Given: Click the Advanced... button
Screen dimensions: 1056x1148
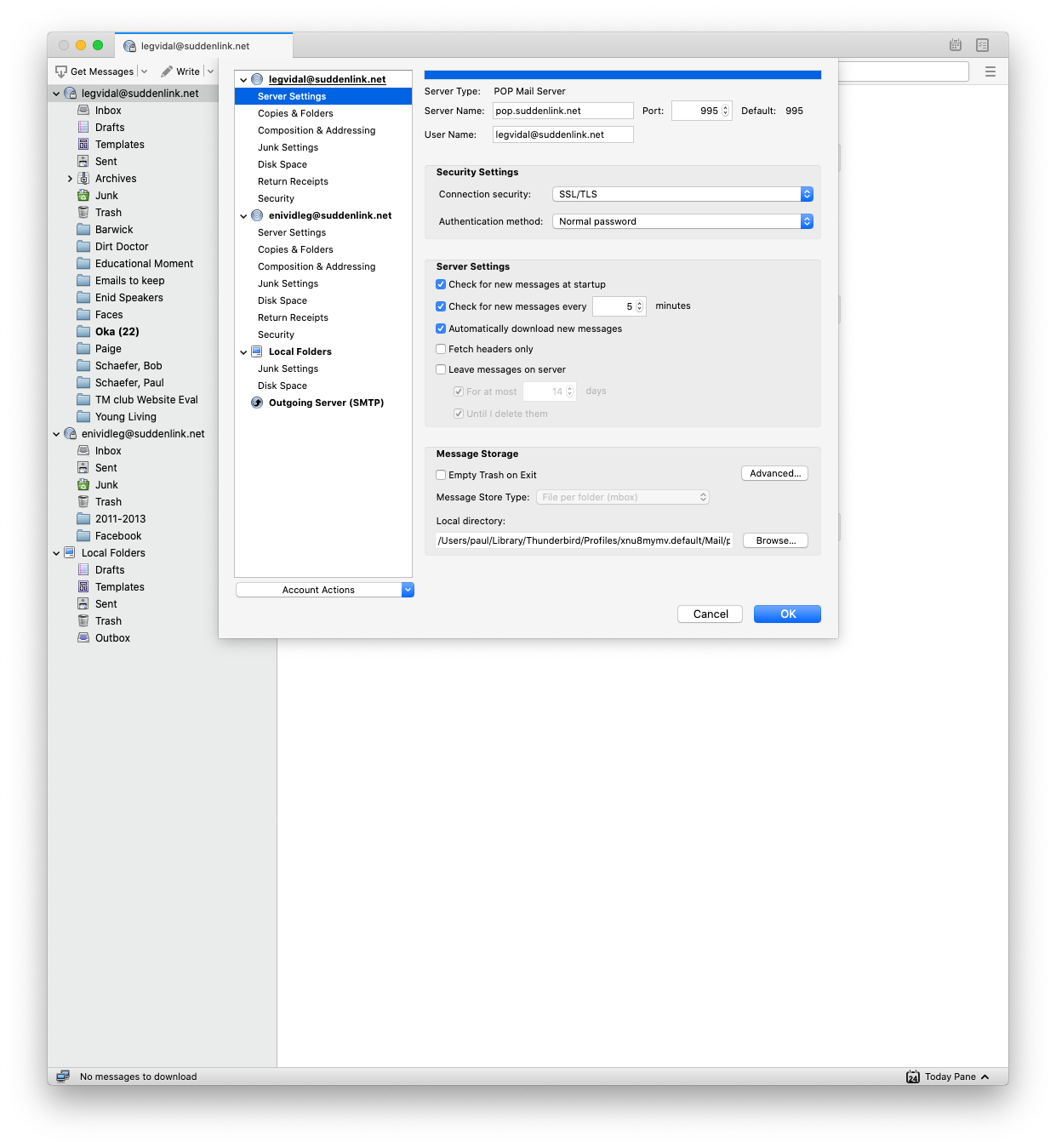Looking at the screenshot, I should pos(775,473).
